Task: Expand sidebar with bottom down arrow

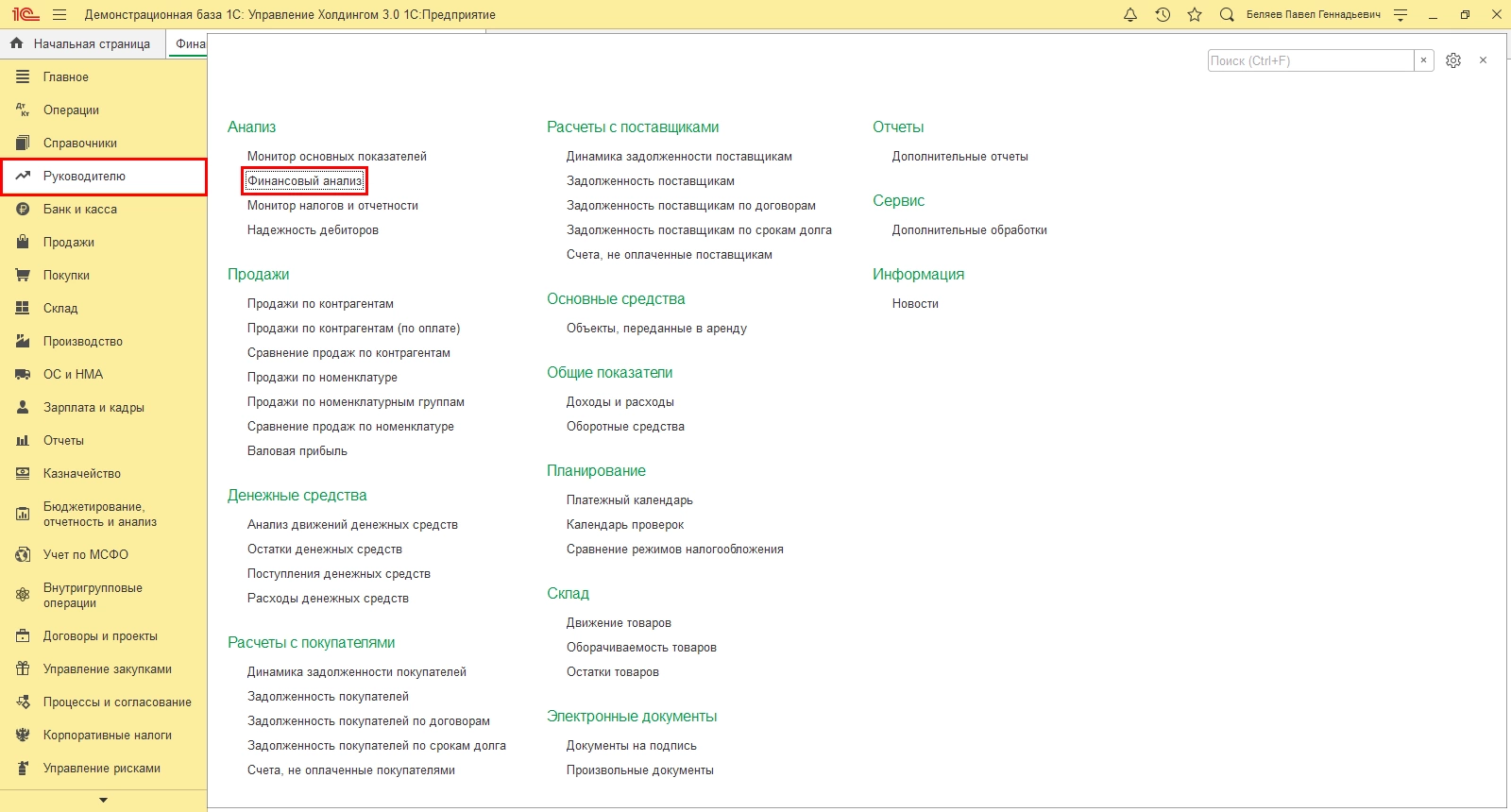Action: (x=103, y=800)
